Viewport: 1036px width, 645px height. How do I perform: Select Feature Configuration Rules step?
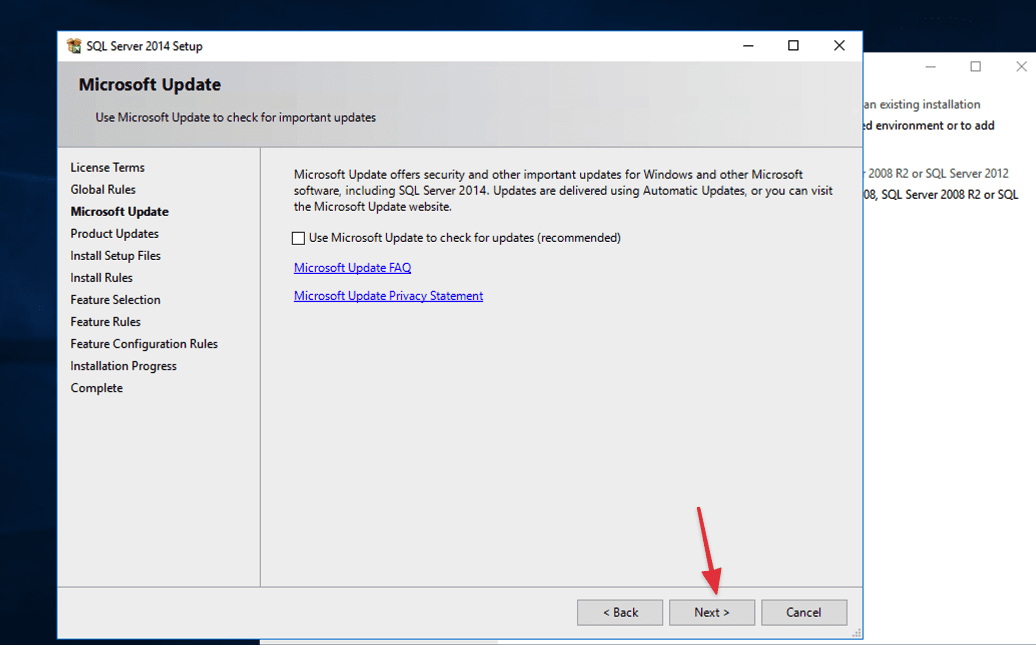click(144, 343)
